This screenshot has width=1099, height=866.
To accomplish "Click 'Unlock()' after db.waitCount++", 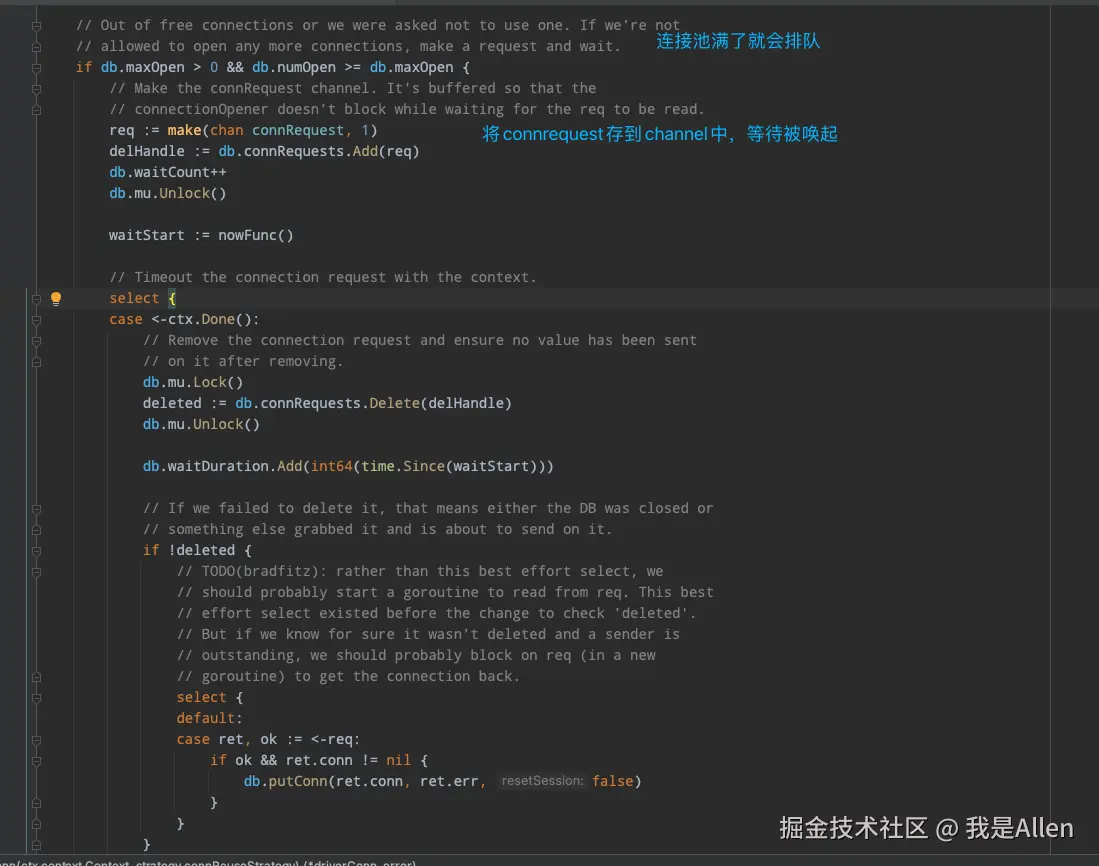I will tap(193, 193).
